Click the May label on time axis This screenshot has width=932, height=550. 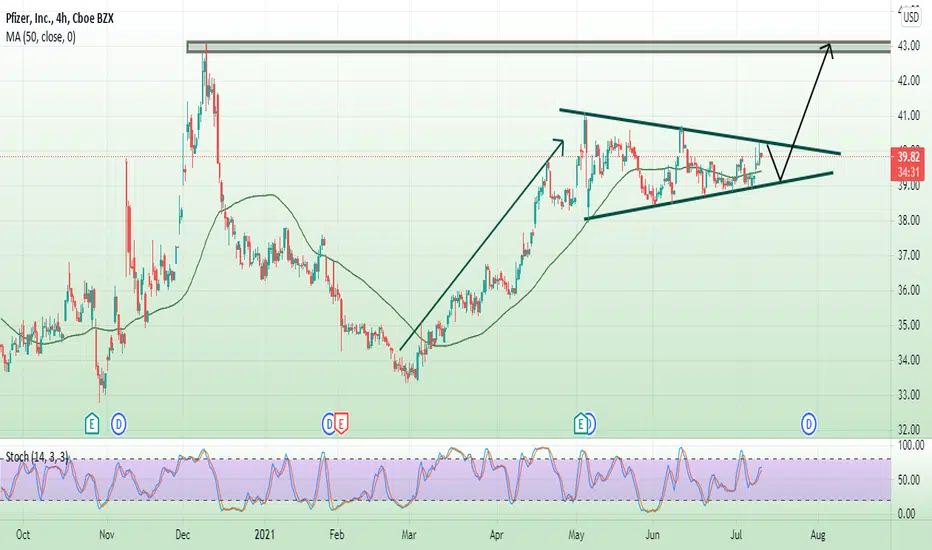[x=576, y=535]
